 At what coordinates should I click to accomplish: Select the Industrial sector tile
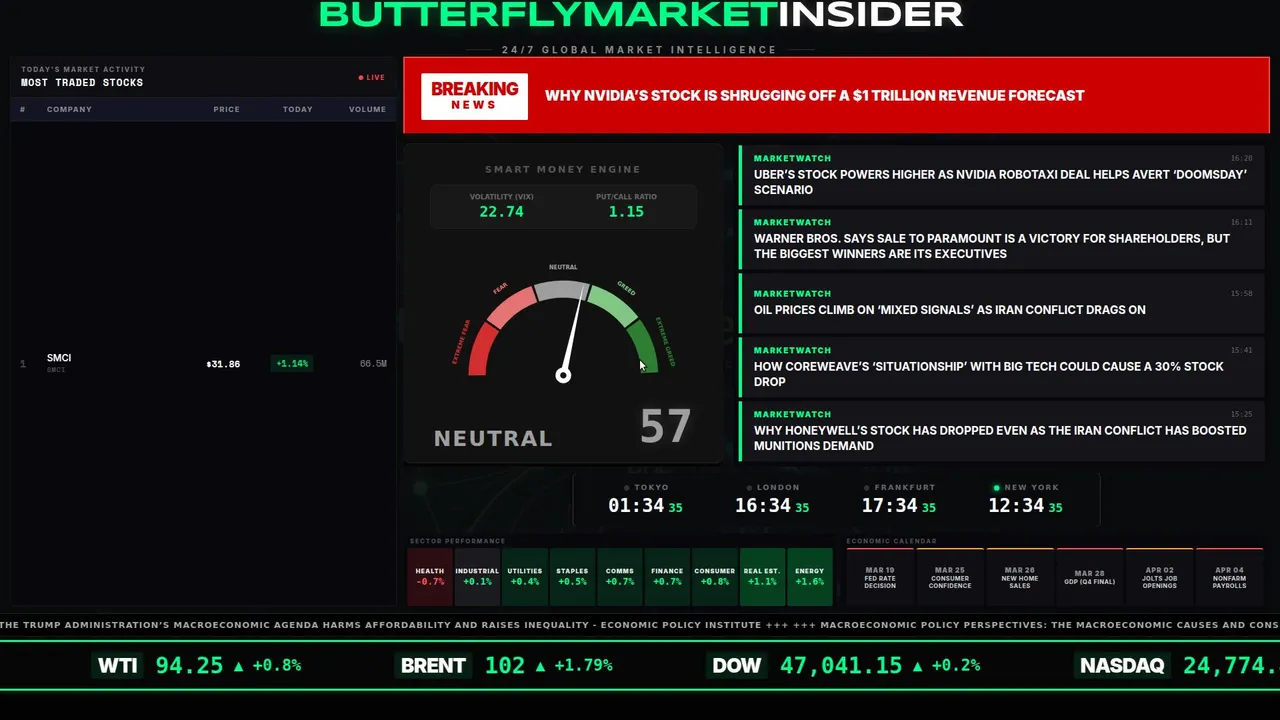coord(477,576)
